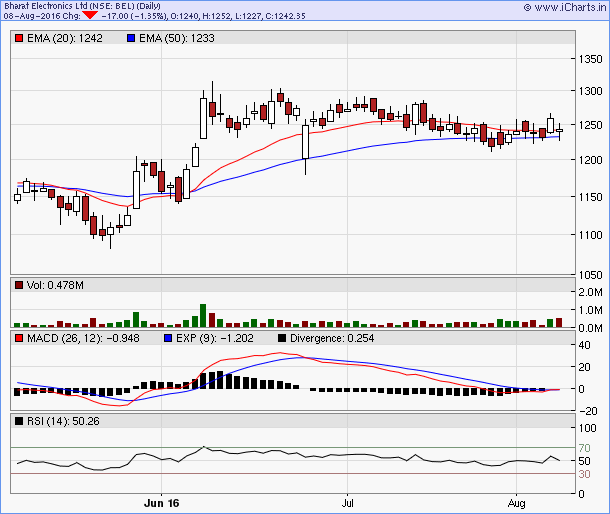
Task: Click the red down-arrow change indicator
Action: [x=90, y=16]
